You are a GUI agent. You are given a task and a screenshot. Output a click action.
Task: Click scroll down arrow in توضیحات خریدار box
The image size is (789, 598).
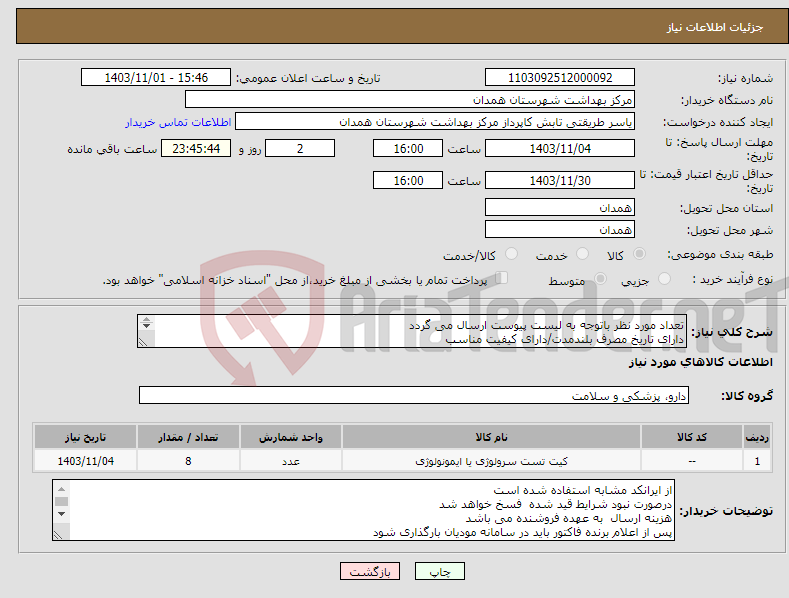click(61, 514)
